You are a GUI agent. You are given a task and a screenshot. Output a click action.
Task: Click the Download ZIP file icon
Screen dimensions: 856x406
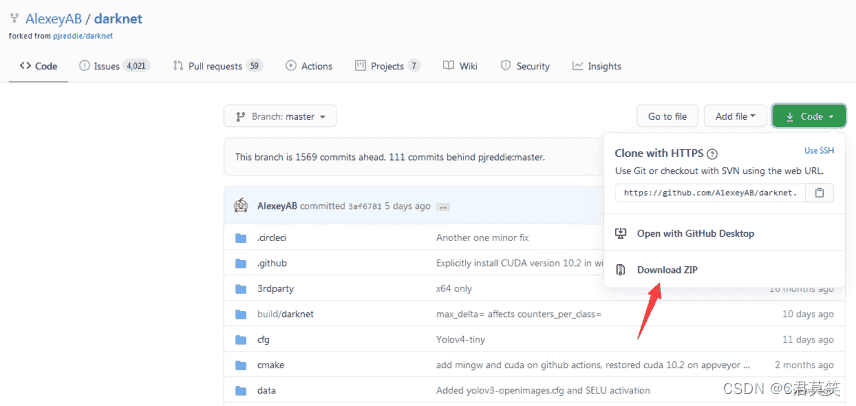(620, 270)
